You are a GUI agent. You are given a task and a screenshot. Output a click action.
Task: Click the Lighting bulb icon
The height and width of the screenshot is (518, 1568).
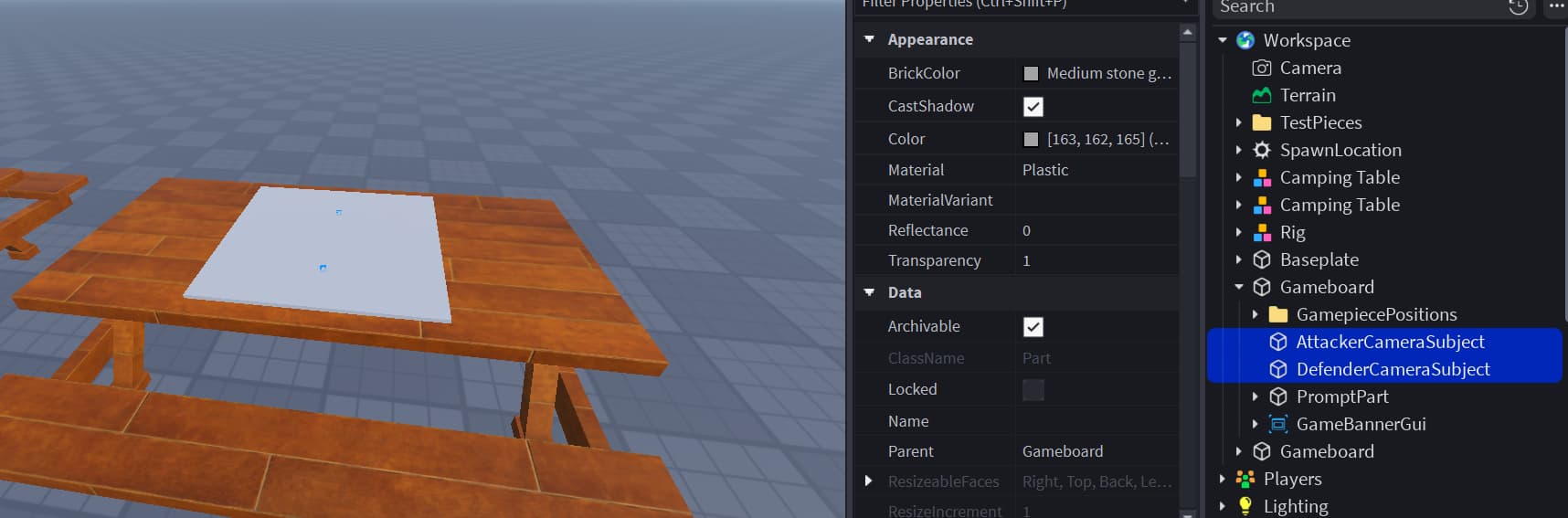(1245, 506)
